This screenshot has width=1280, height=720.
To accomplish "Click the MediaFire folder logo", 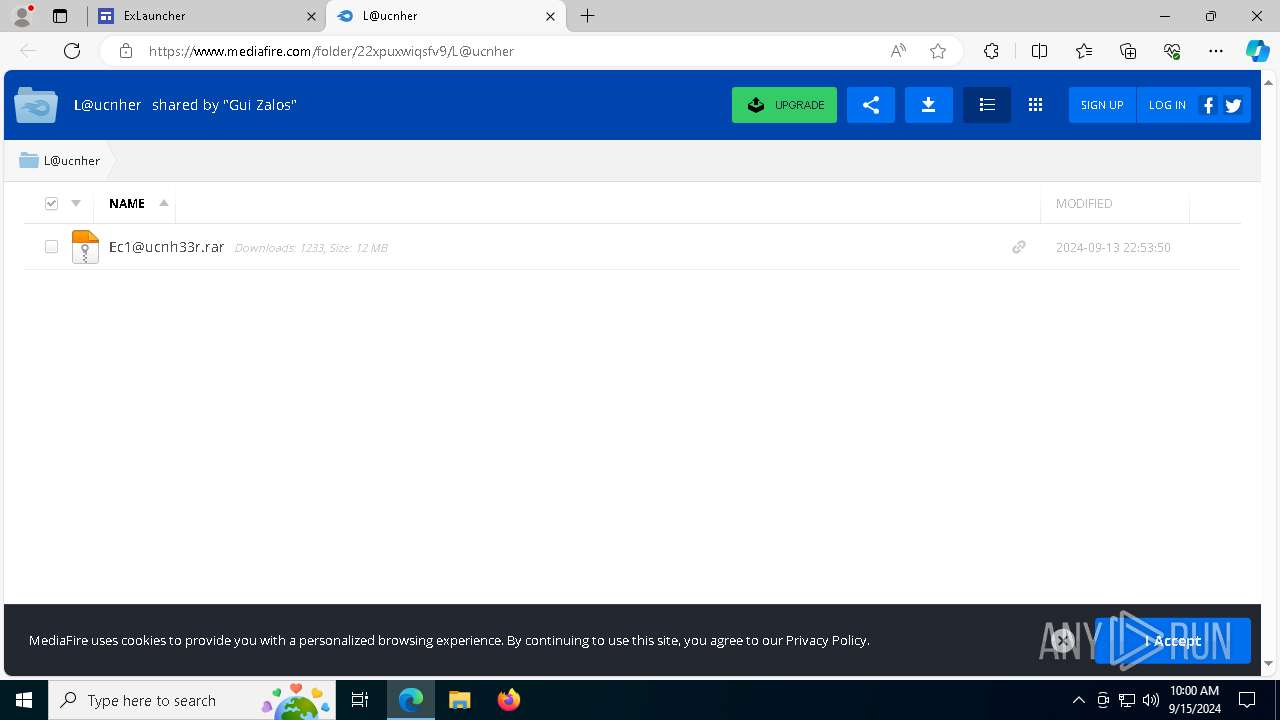I will click(36, 105).
